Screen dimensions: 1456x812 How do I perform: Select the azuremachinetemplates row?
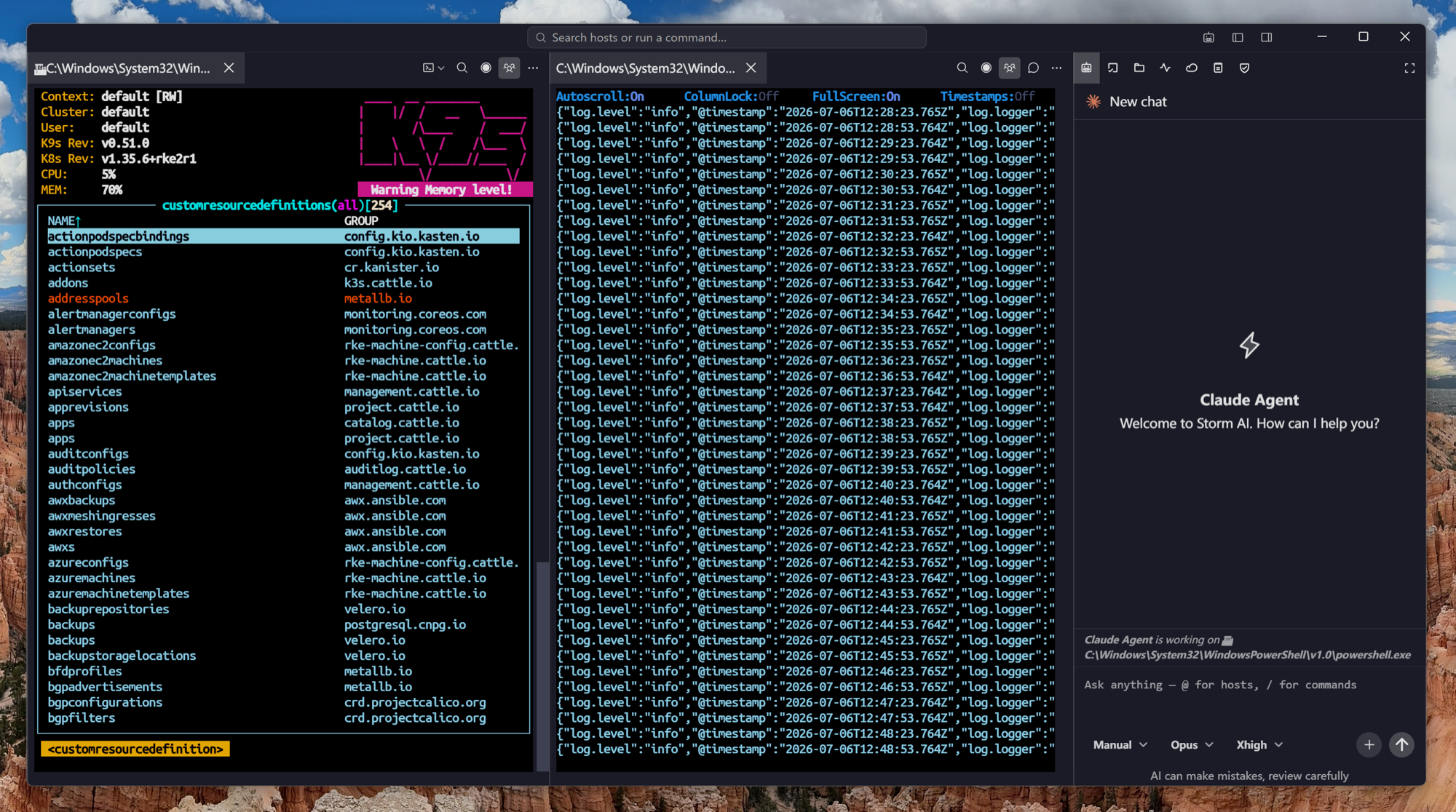[x=283, y=594]
